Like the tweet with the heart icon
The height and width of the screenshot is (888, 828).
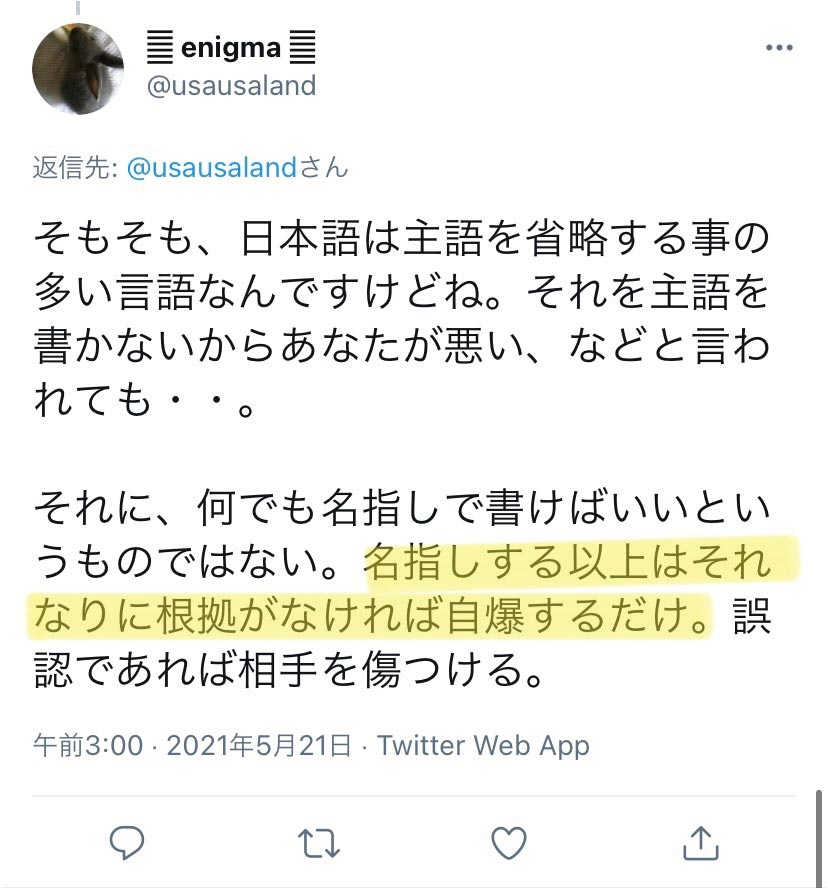click(x=509, y=843)
